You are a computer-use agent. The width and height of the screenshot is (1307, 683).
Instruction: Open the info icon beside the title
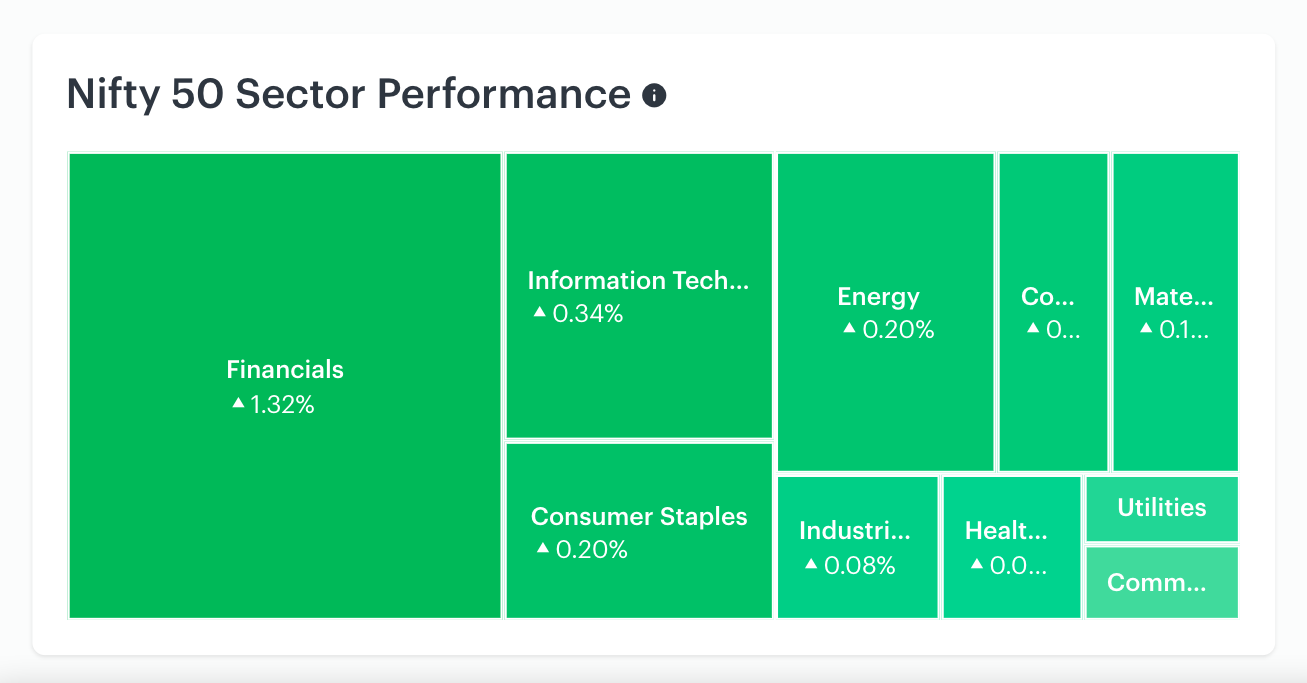(x=654, y=96)
